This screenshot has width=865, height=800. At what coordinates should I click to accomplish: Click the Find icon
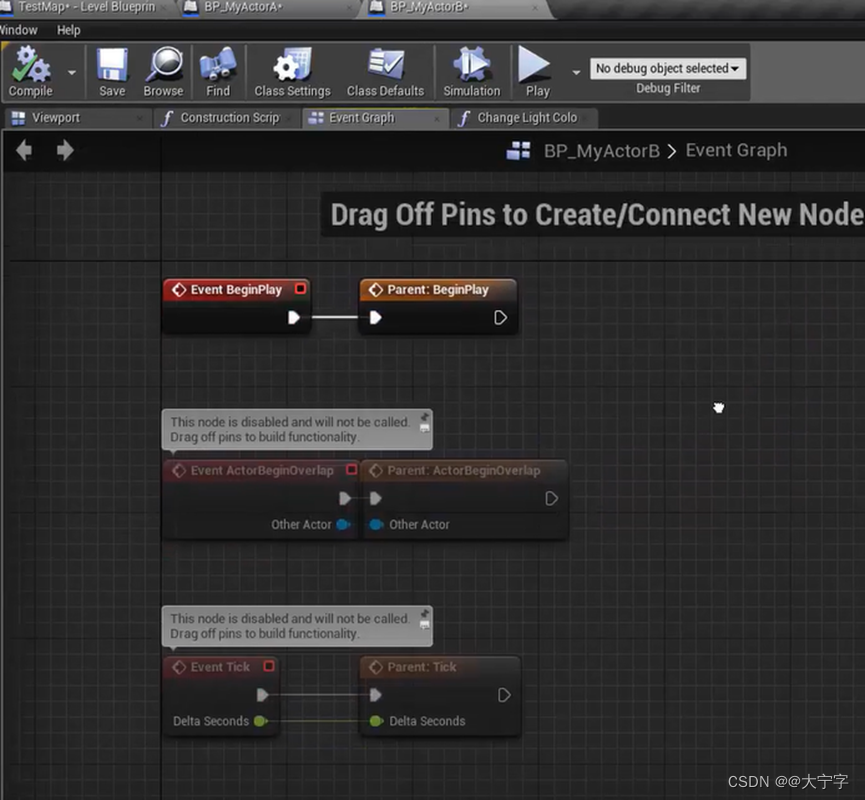pos(218,70)
